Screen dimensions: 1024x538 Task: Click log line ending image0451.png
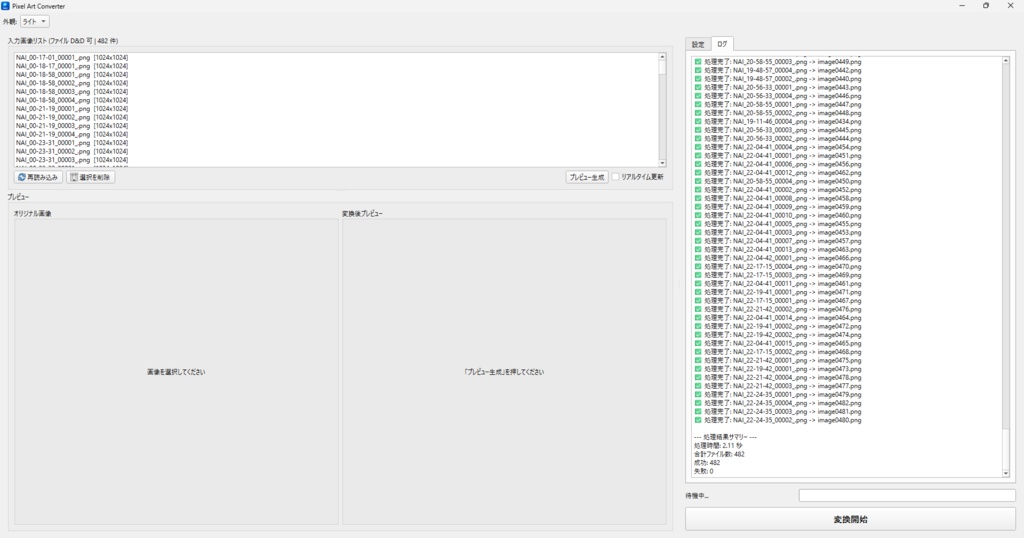pos(778,155)
